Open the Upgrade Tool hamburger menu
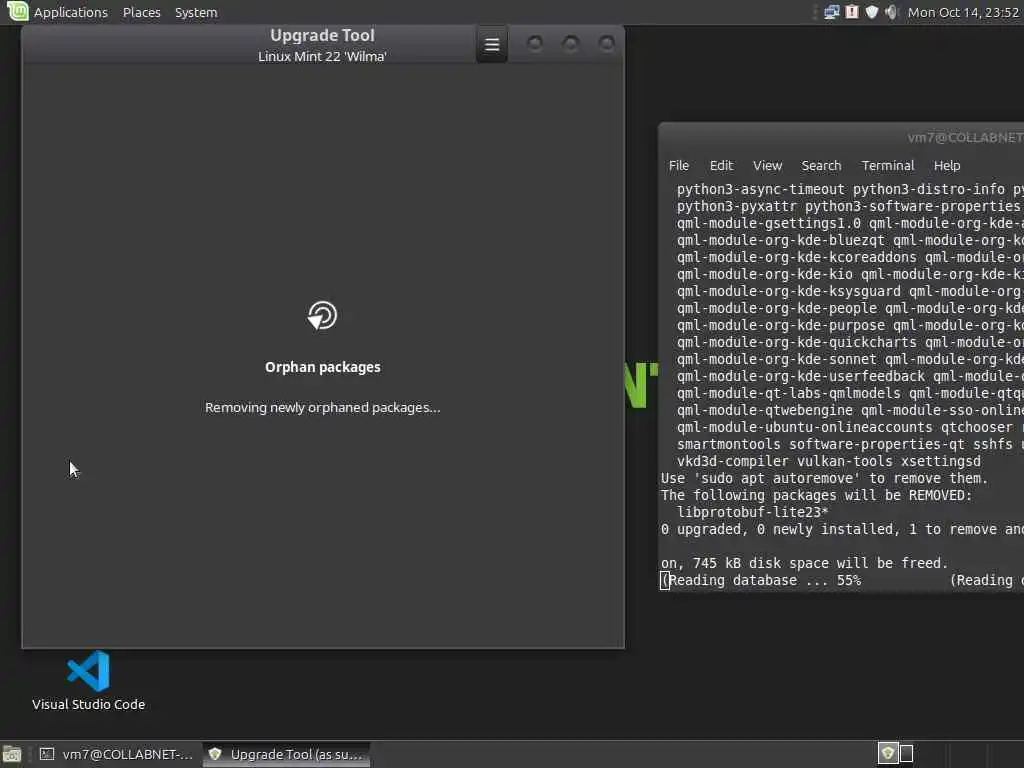 tap(492, 44)
